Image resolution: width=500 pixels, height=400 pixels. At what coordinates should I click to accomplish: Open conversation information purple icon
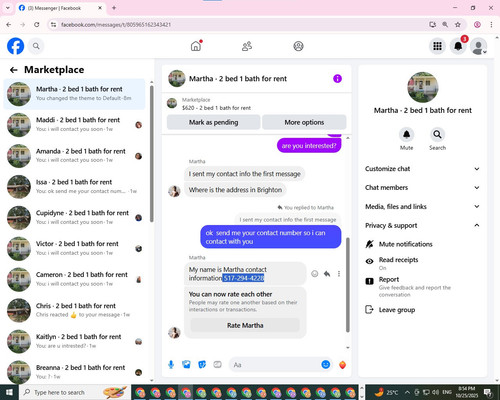tap(337, 79)
